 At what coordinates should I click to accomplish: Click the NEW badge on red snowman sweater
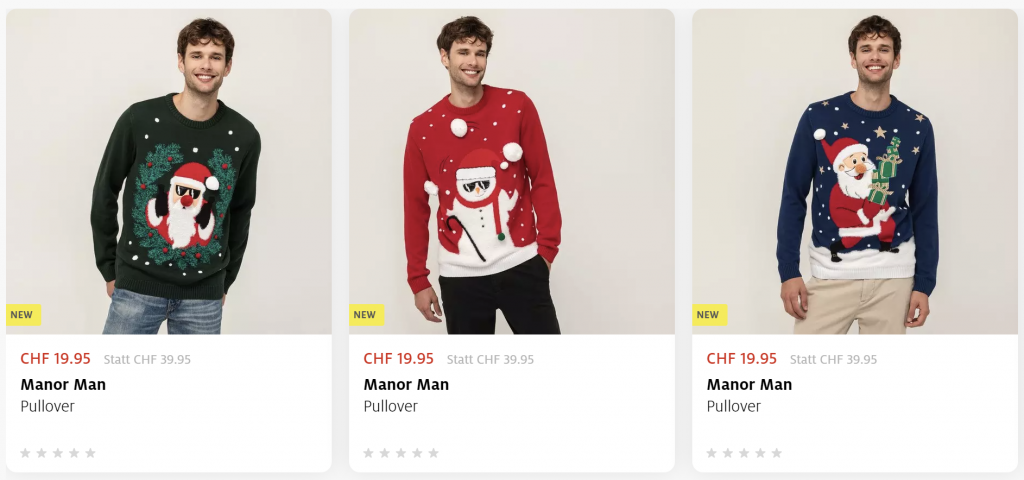coord(365,314)
